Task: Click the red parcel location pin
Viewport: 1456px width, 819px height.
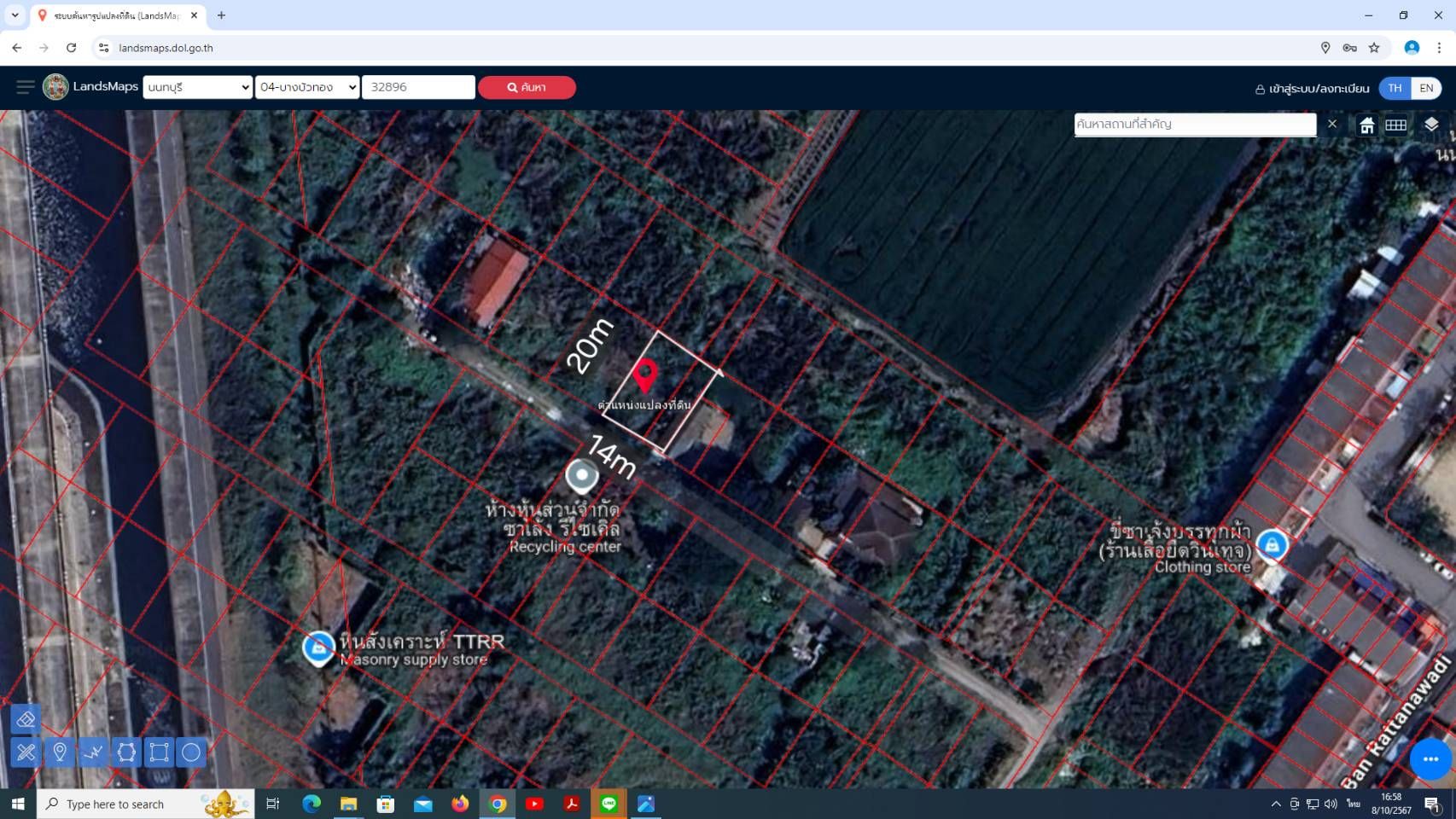Action: click(646, 376)
